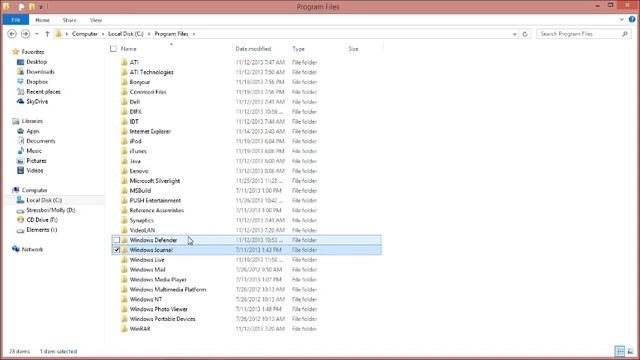Select the Music library

coord(34,151)
